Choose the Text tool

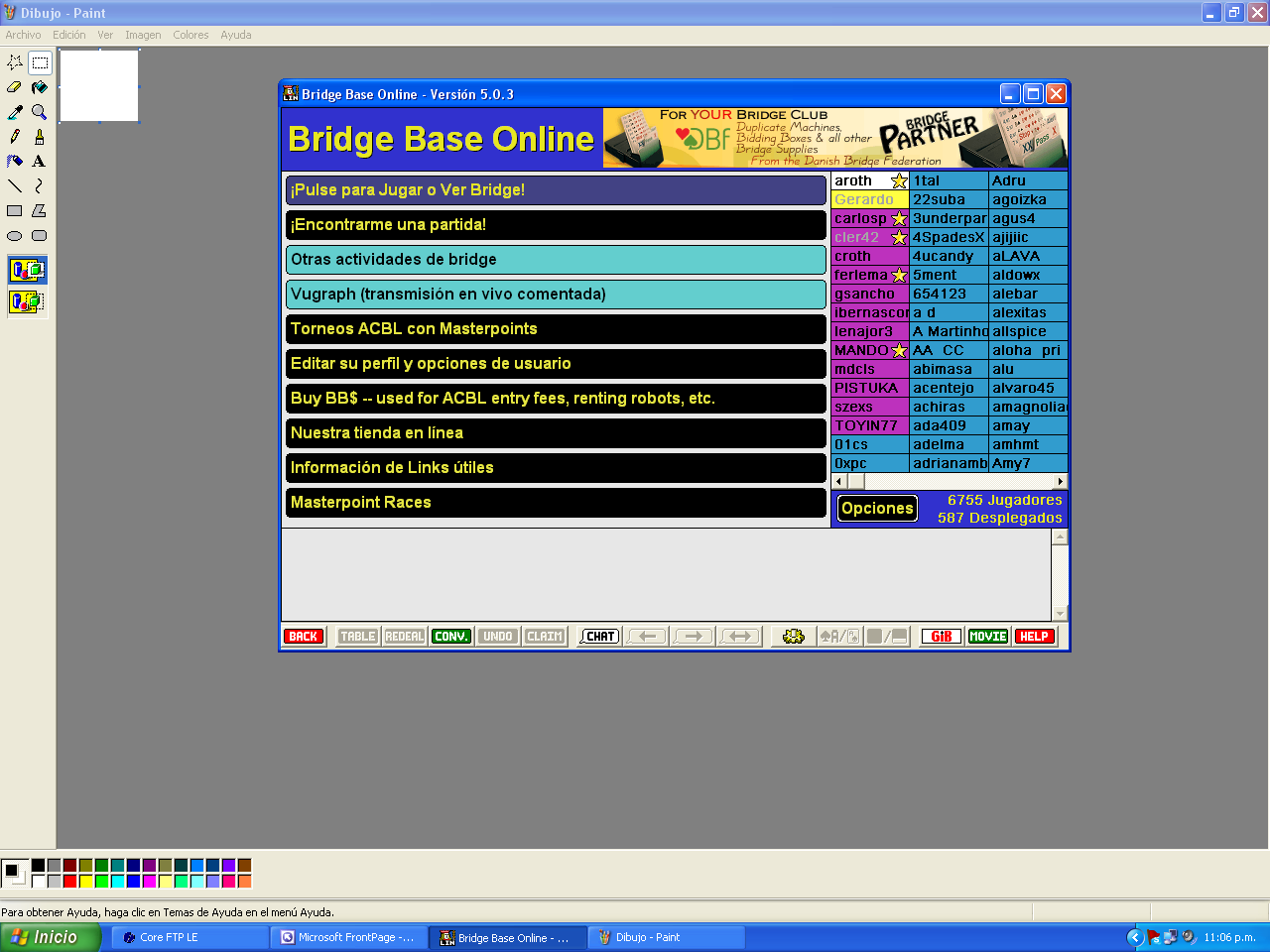pos(40,162)
